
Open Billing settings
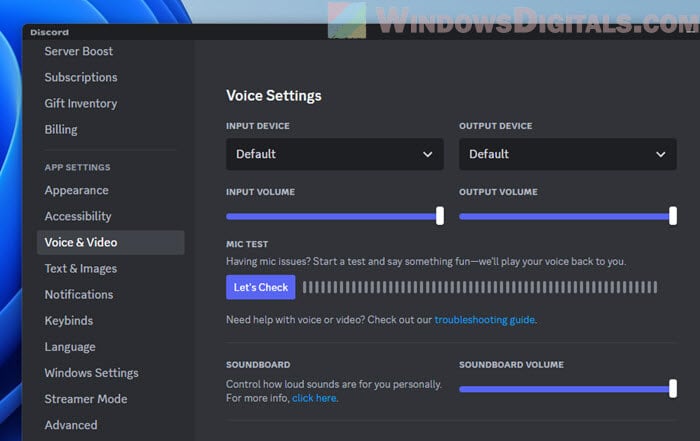tap(61, 129)
